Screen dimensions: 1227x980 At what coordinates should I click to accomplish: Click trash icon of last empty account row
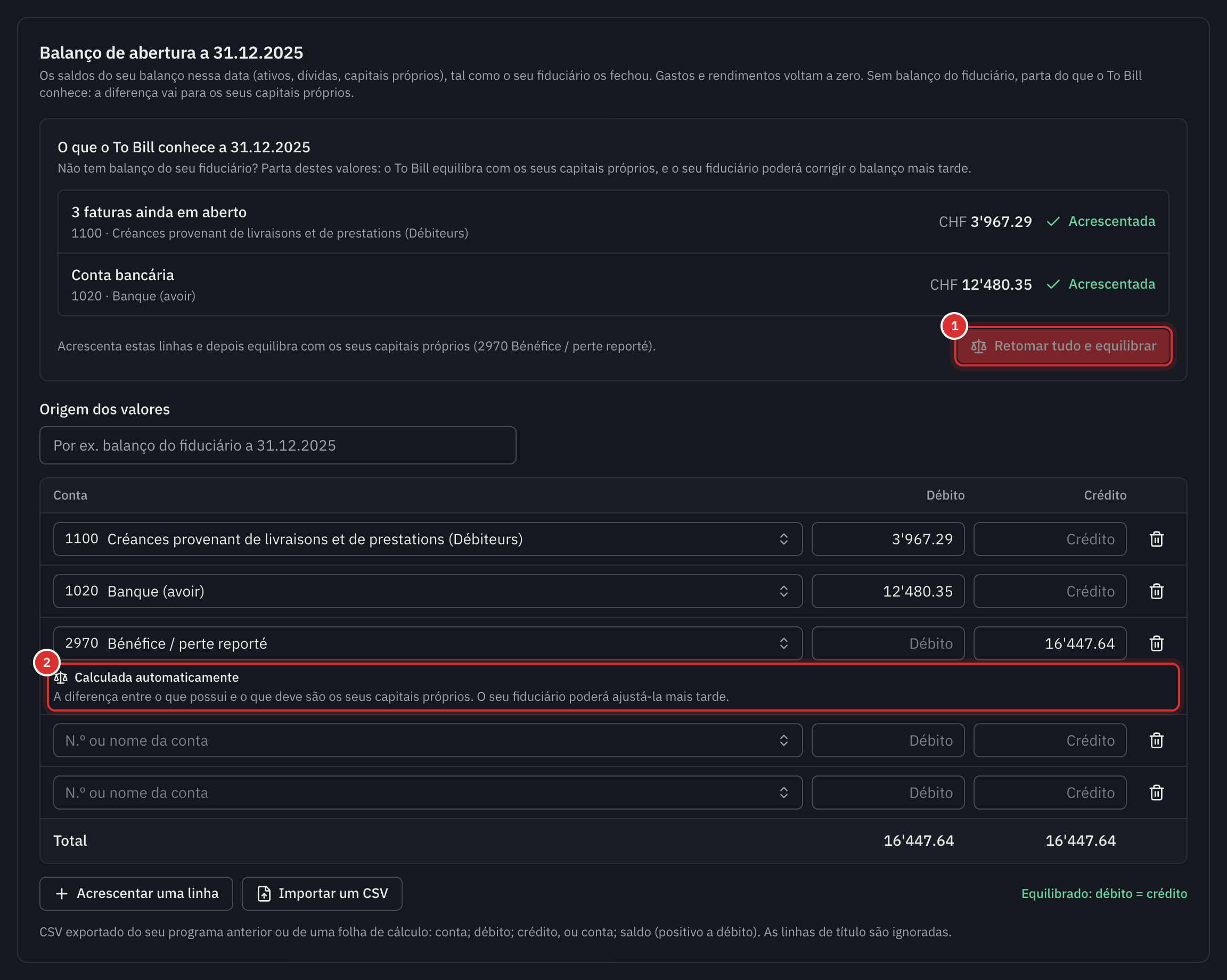point(1156,793)
